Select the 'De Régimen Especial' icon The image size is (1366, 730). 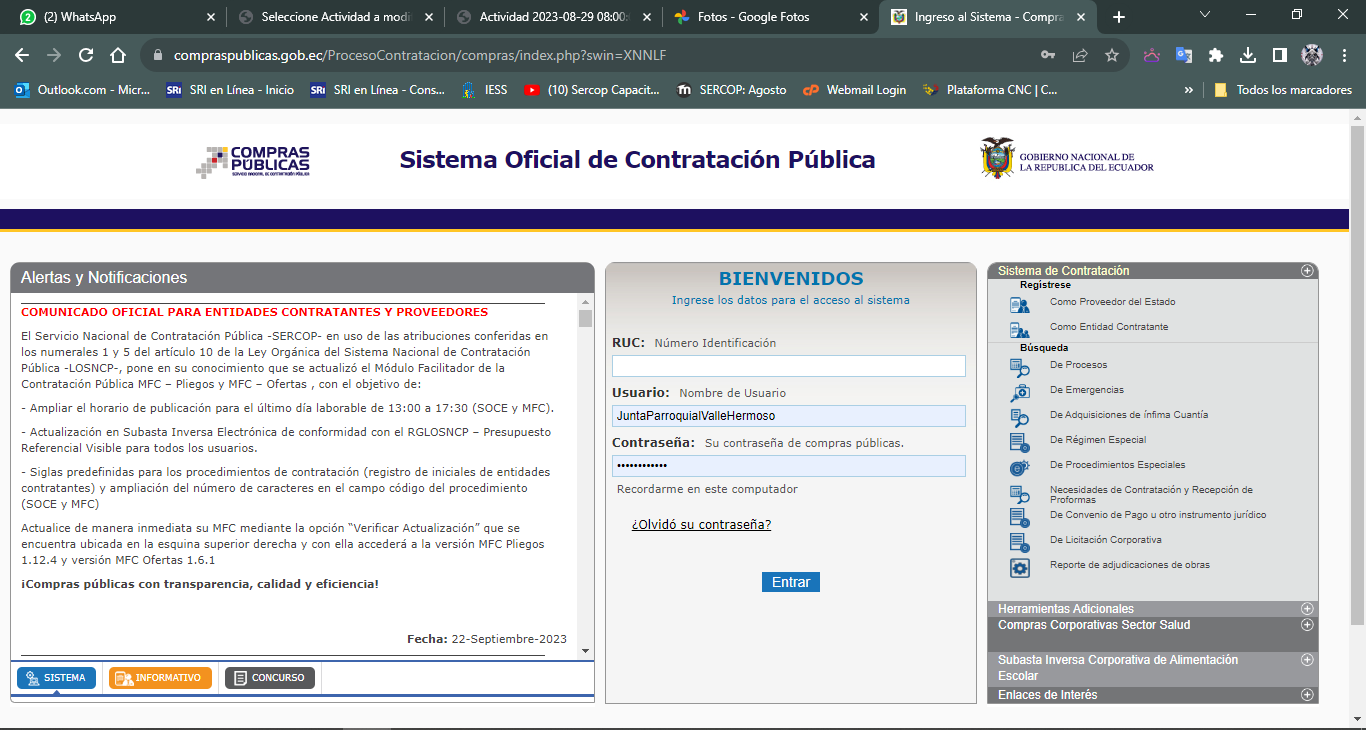click(x=1019, y=442)
